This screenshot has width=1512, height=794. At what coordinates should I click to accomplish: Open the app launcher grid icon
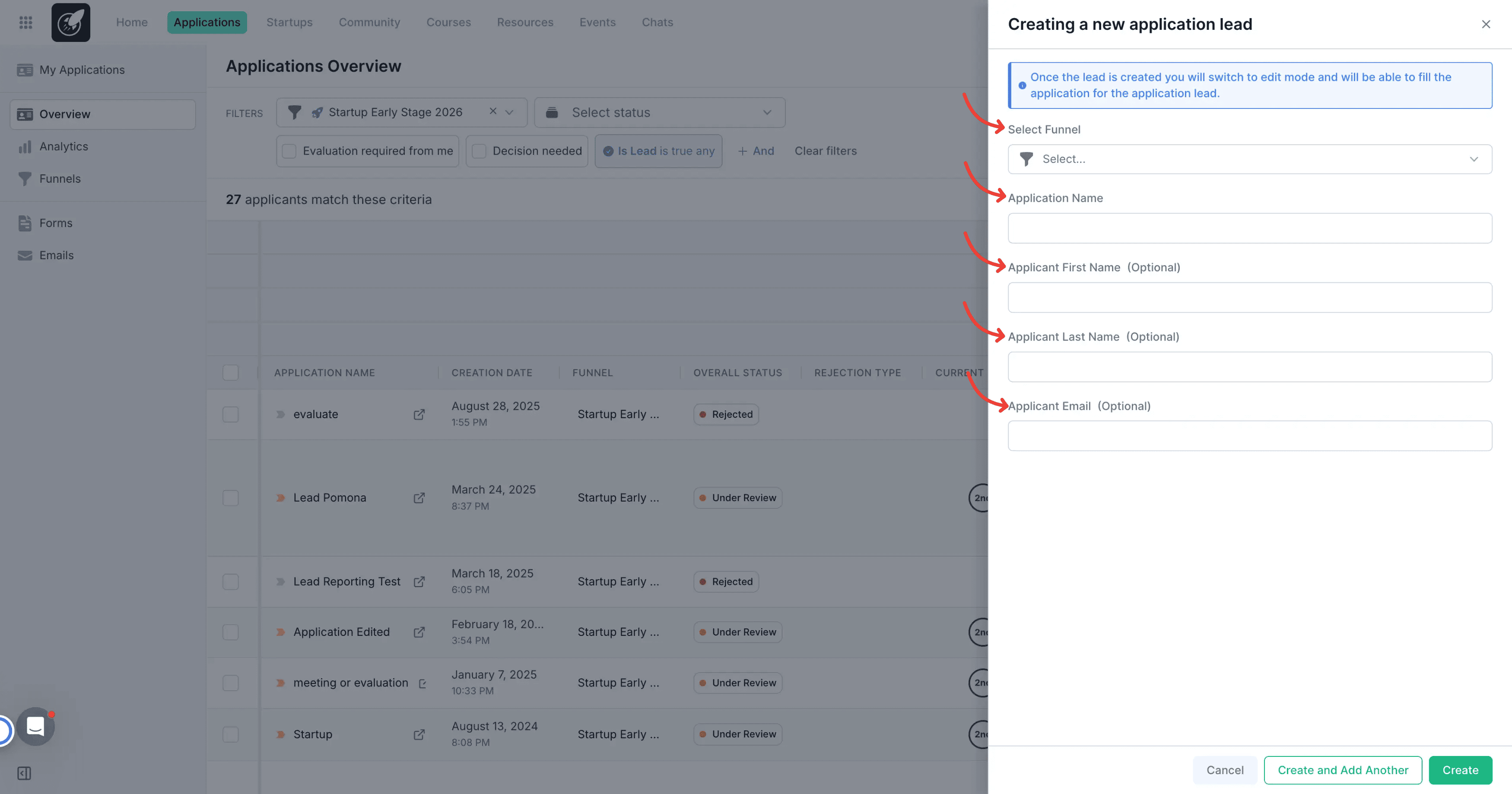pos(25,22)
